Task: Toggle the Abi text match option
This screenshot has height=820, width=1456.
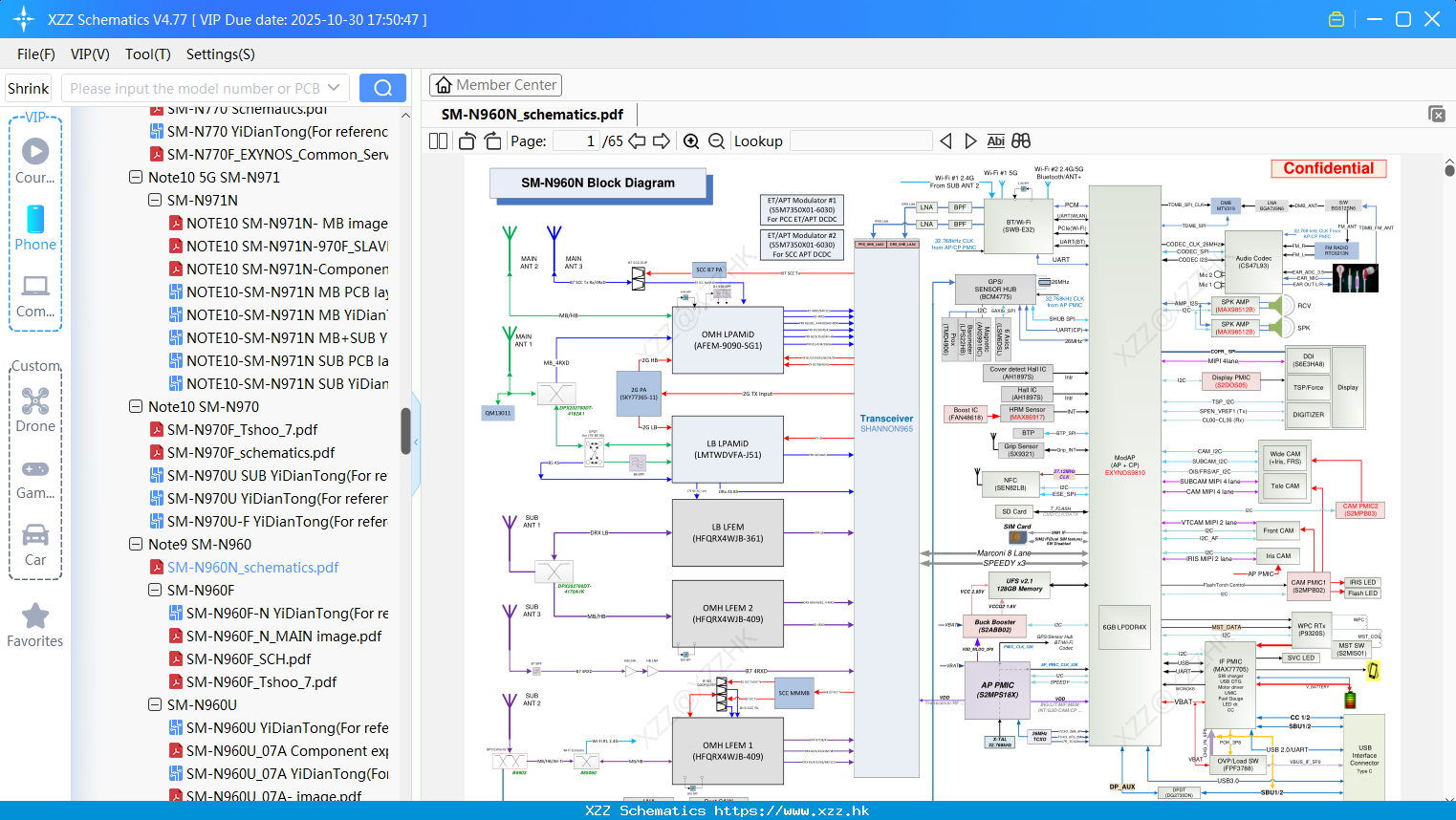Action: [x=995, y=141]
